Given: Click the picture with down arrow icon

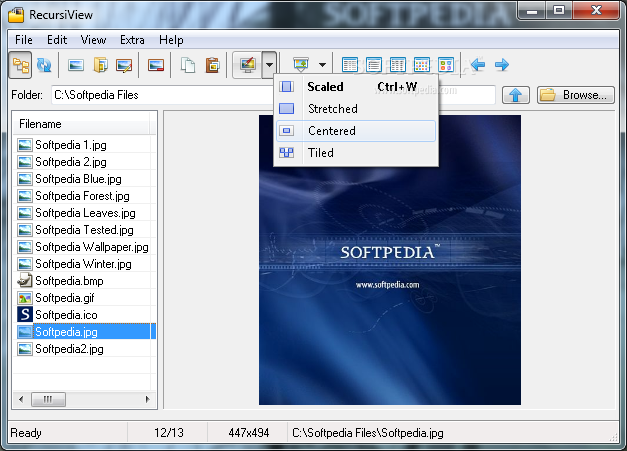Looking at the screenshot, I should click(x=301, y=64).
